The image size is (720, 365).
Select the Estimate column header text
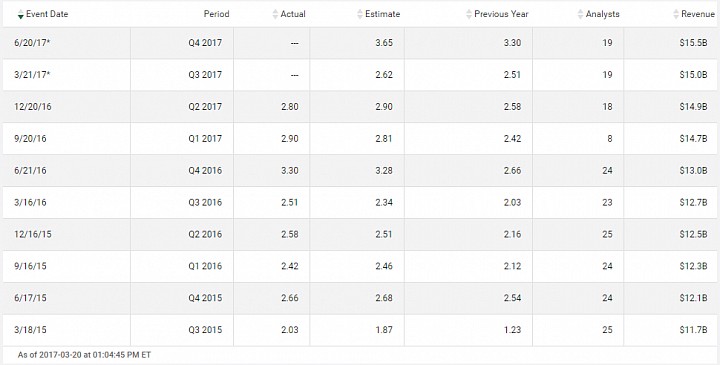pos(382,14)
